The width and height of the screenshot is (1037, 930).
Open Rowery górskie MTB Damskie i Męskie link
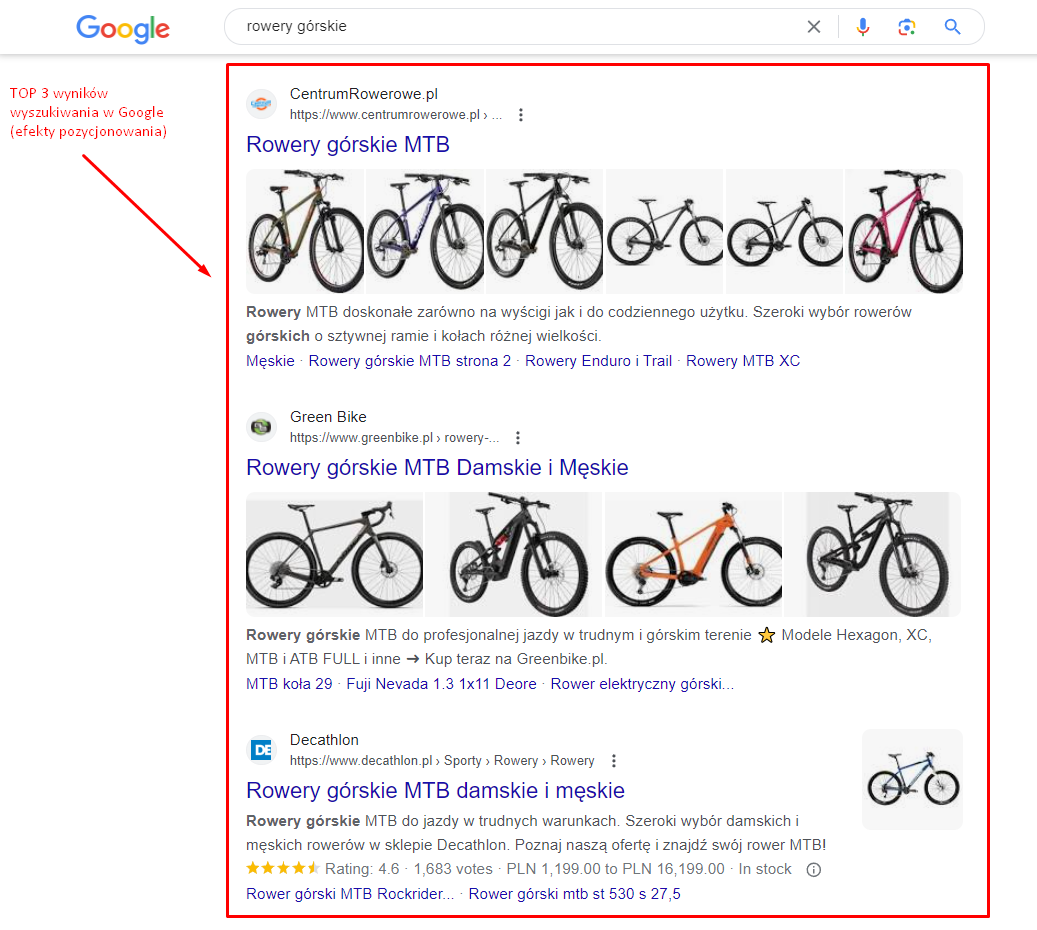pyautogui.click(x=437, y=468)
